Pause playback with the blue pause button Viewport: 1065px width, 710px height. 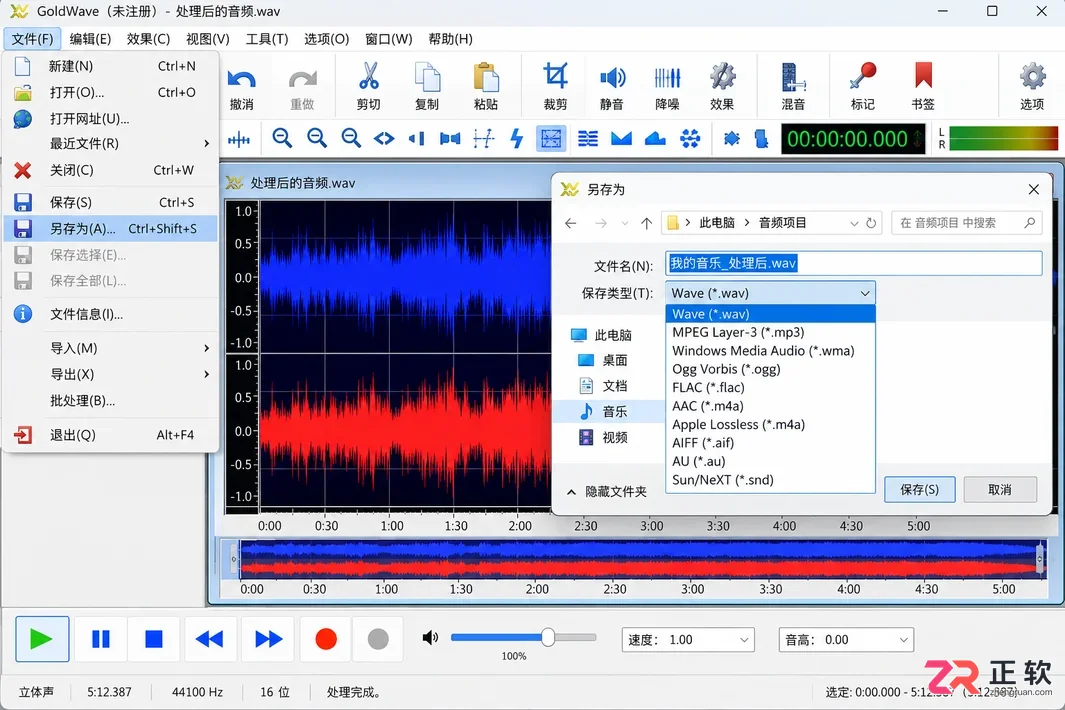(101, 639)
